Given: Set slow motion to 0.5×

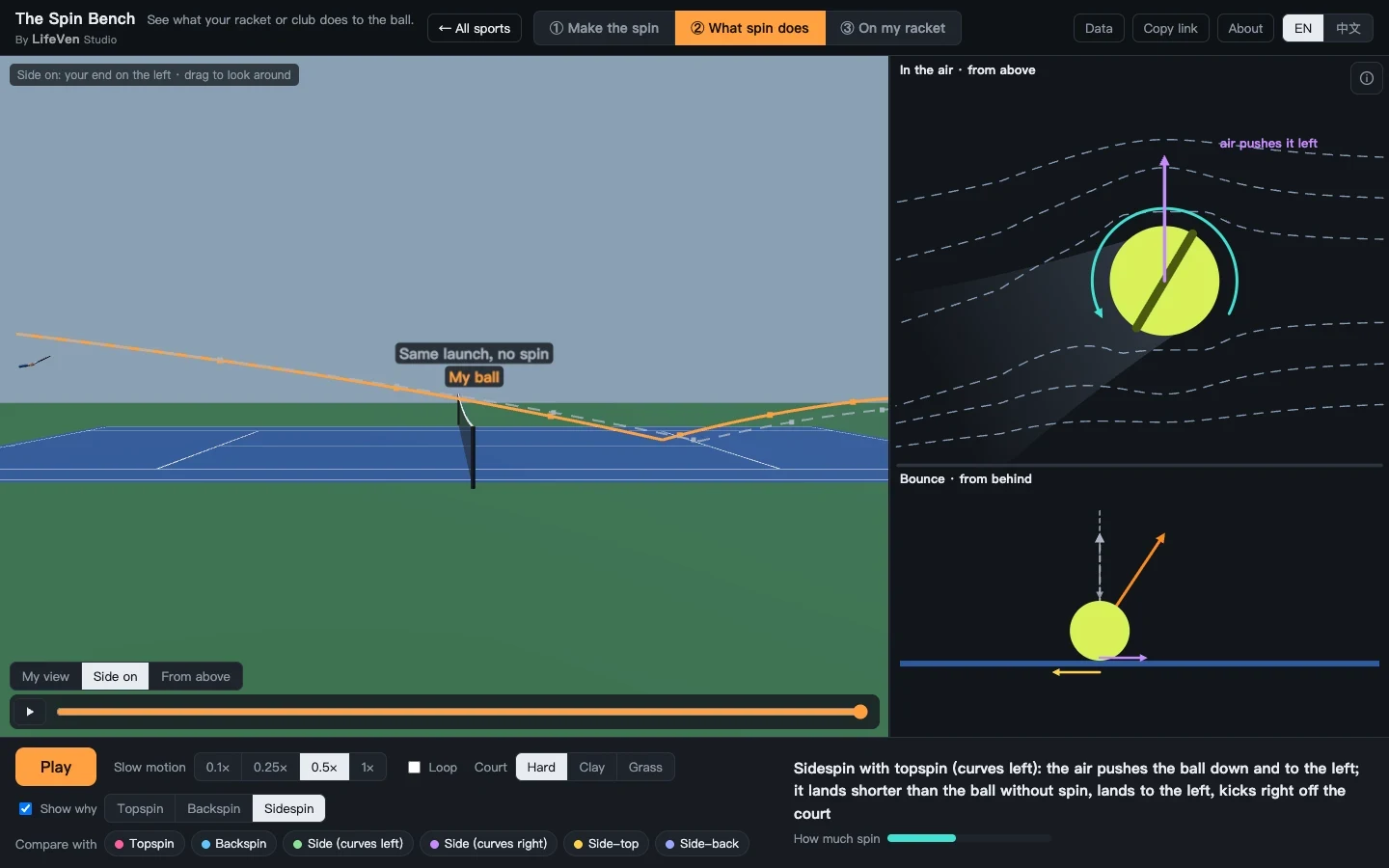Looking at the screenshot, I should (x=324, y=767).
